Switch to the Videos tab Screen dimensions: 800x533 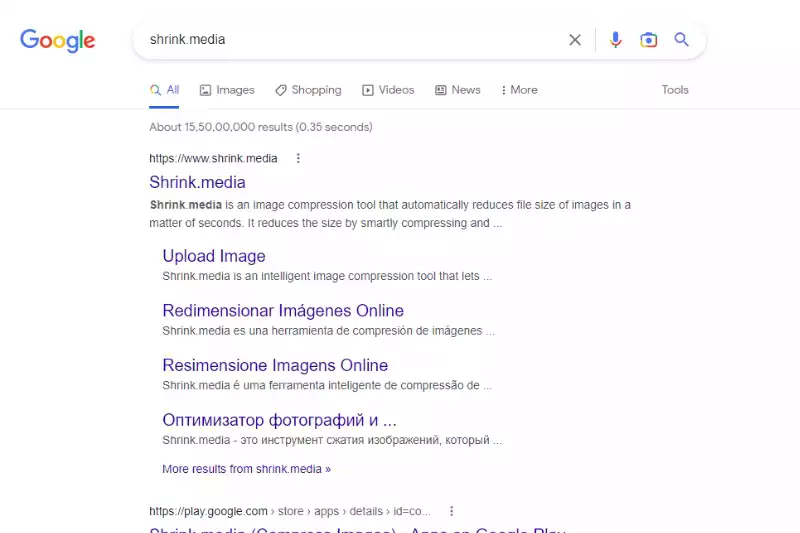pos(388,90)
